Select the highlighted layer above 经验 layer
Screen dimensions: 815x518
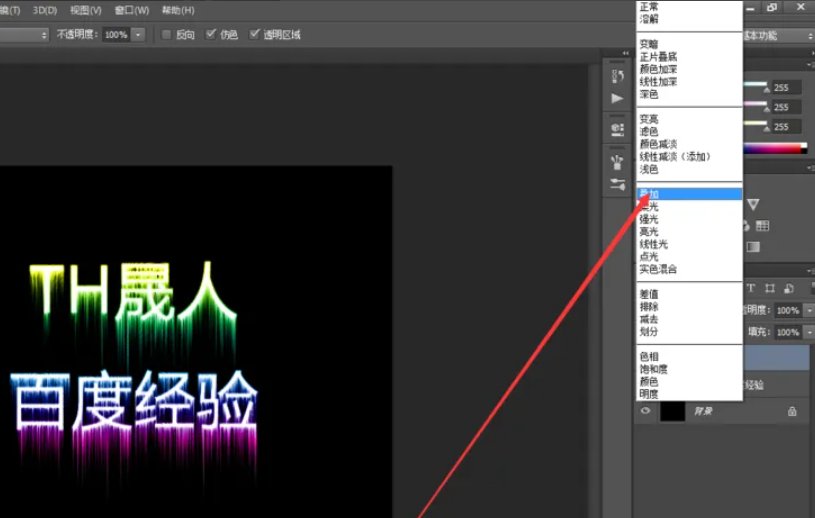777,358
